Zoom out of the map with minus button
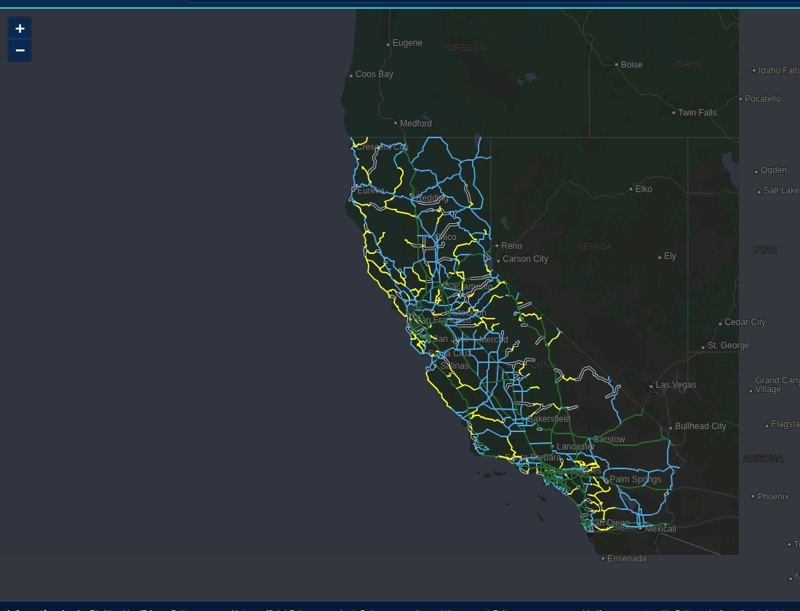The width and height of the screenshot is (800, 611). pos(20,50)
